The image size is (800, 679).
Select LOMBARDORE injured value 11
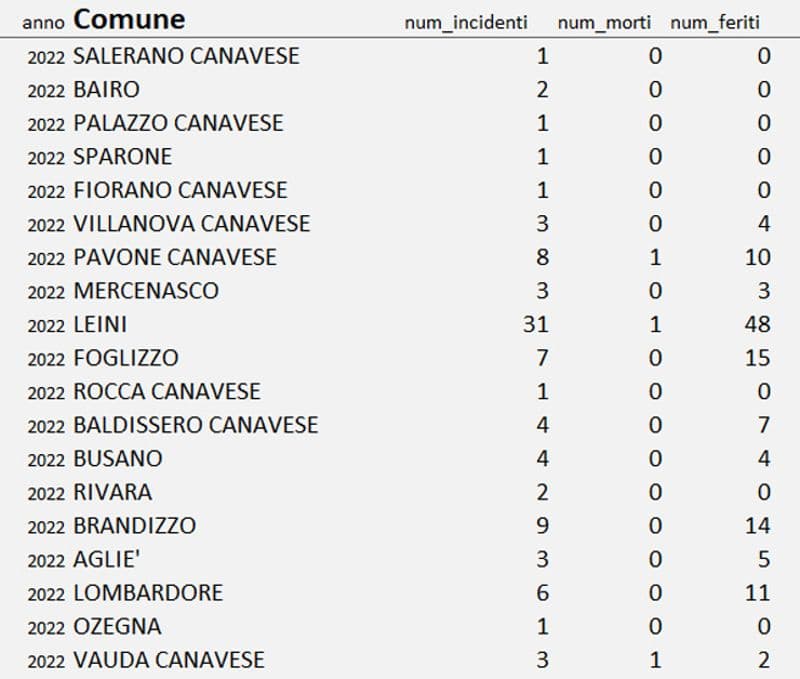(757, 593)
